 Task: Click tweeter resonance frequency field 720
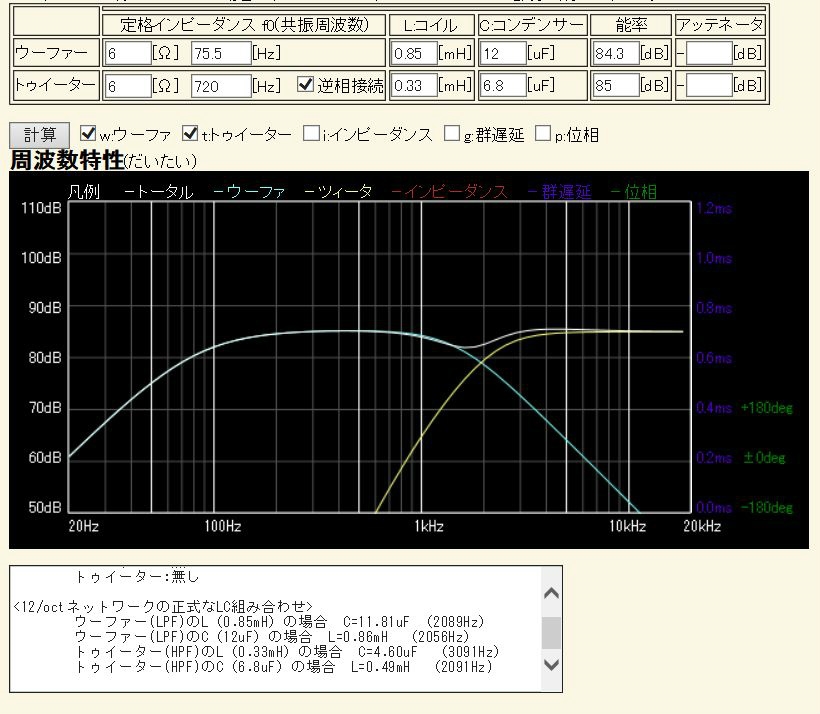coord(220,86)
